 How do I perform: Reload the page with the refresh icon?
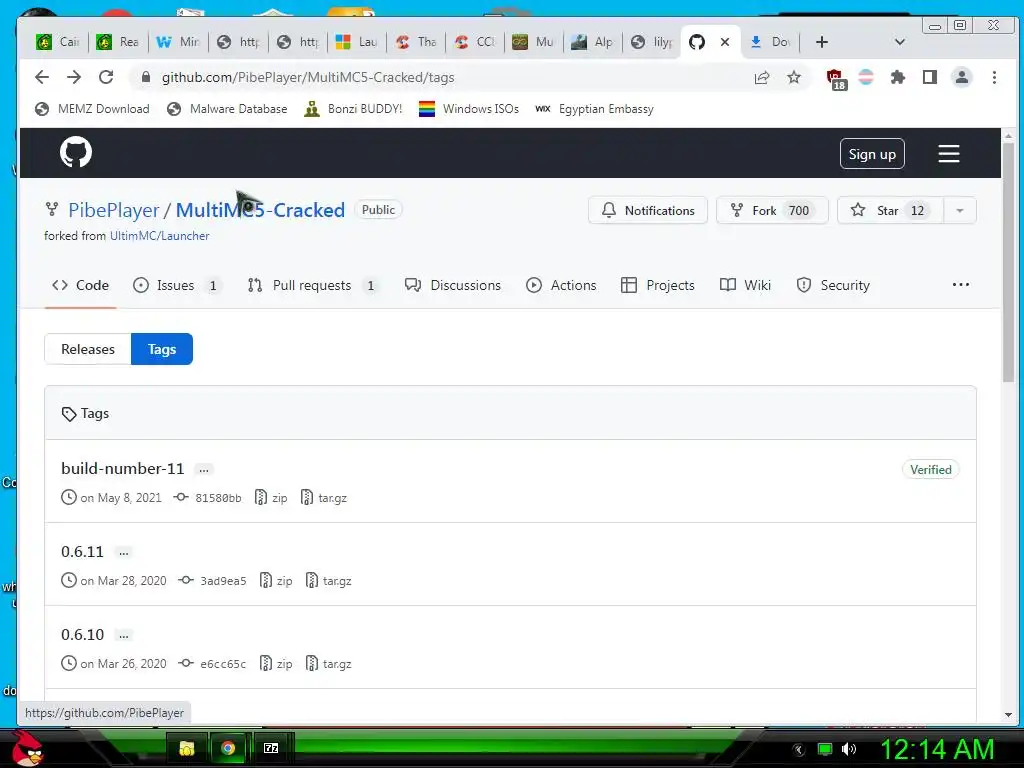point(106,77)
